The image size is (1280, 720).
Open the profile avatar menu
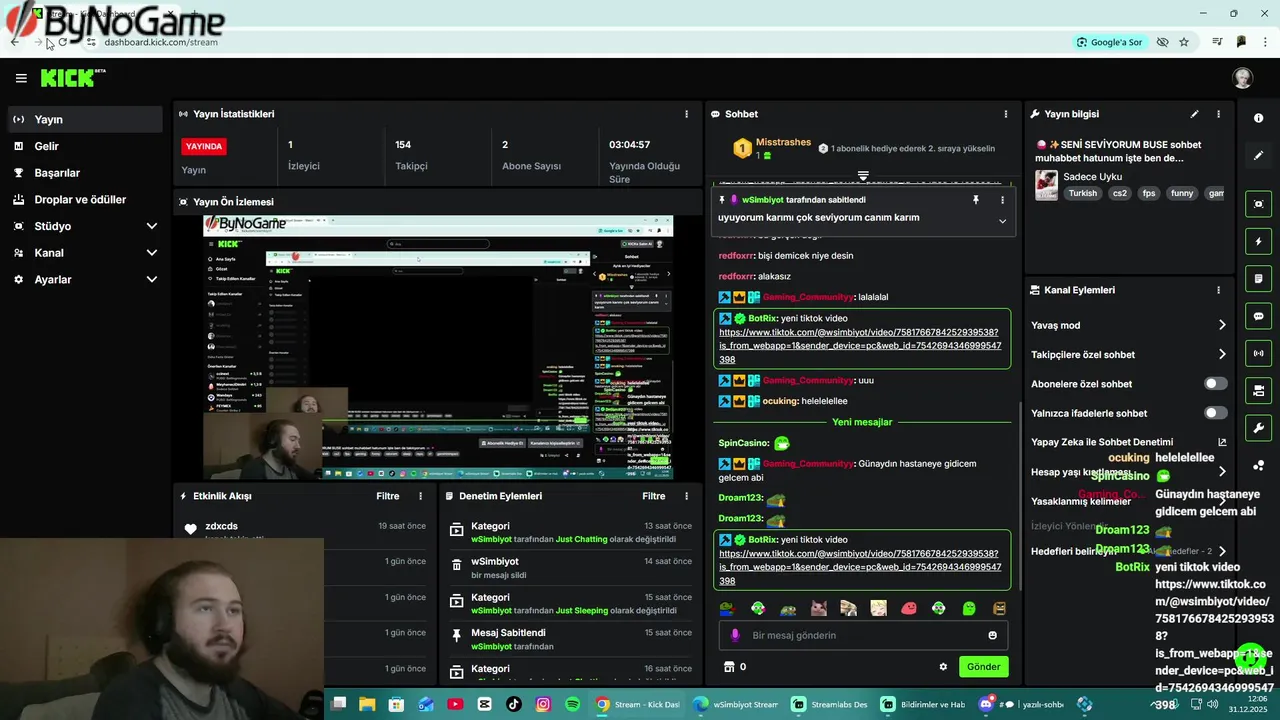coord(1243,78)
